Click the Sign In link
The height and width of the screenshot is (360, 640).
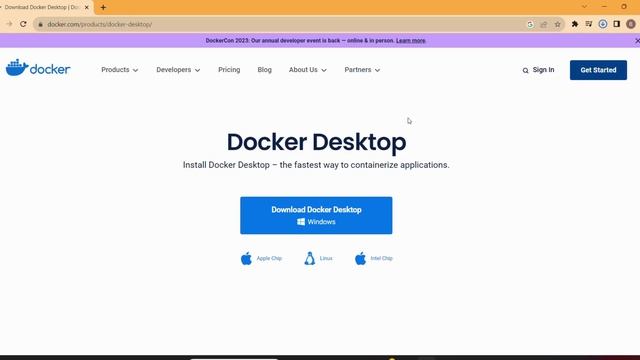click(x=543, y=70)
